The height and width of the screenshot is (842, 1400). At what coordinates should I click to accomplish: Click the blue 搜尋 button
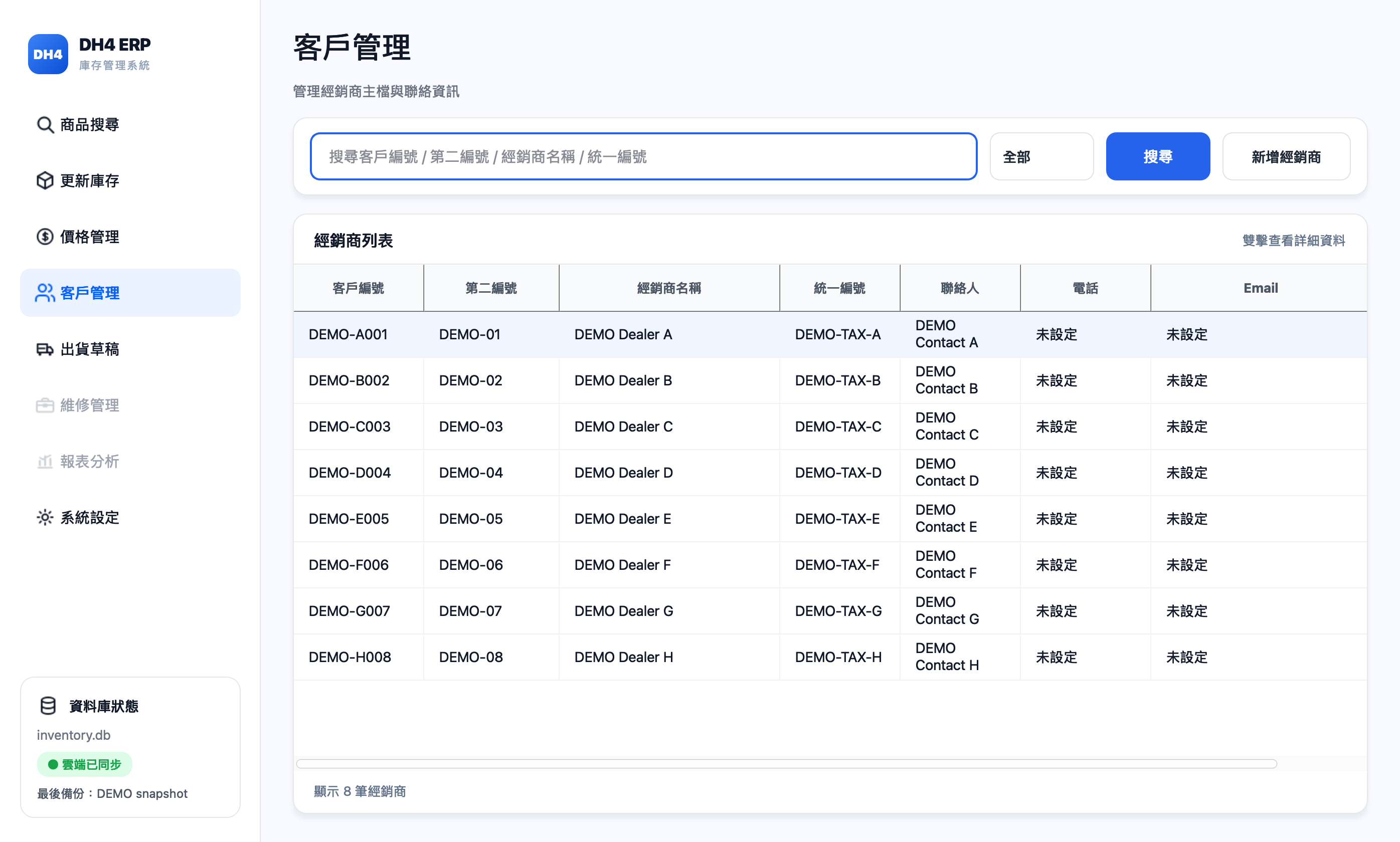[1158, 156]
